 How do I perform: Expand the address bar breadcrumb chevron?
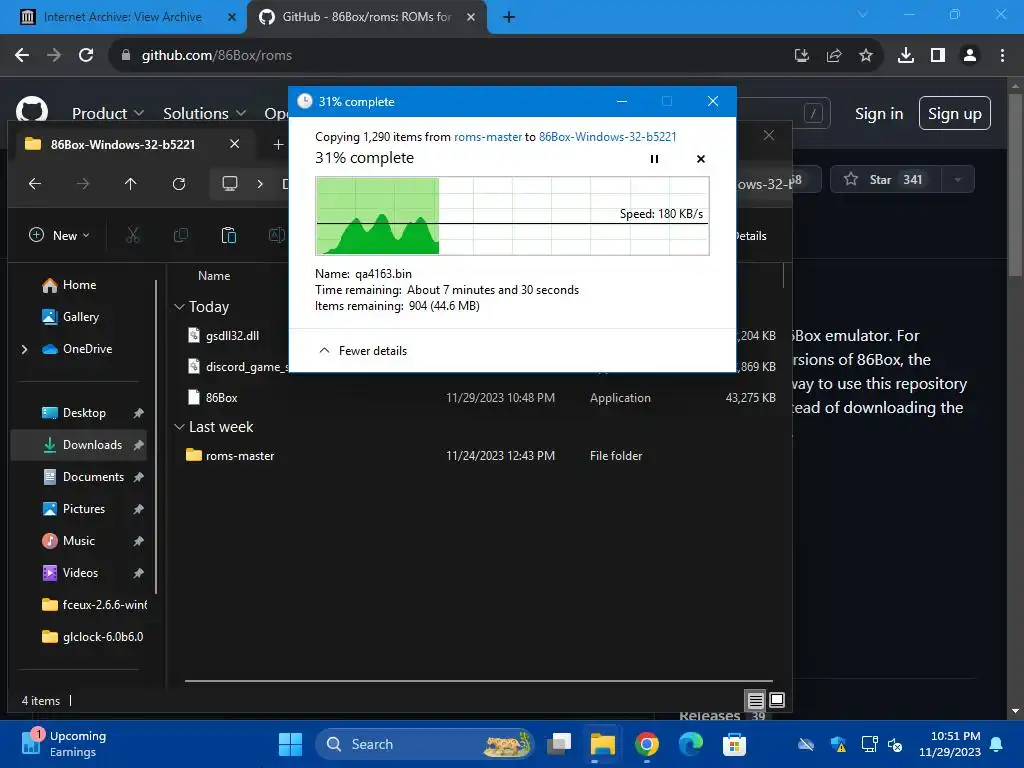pyautogui.click(x=260, y=184)
